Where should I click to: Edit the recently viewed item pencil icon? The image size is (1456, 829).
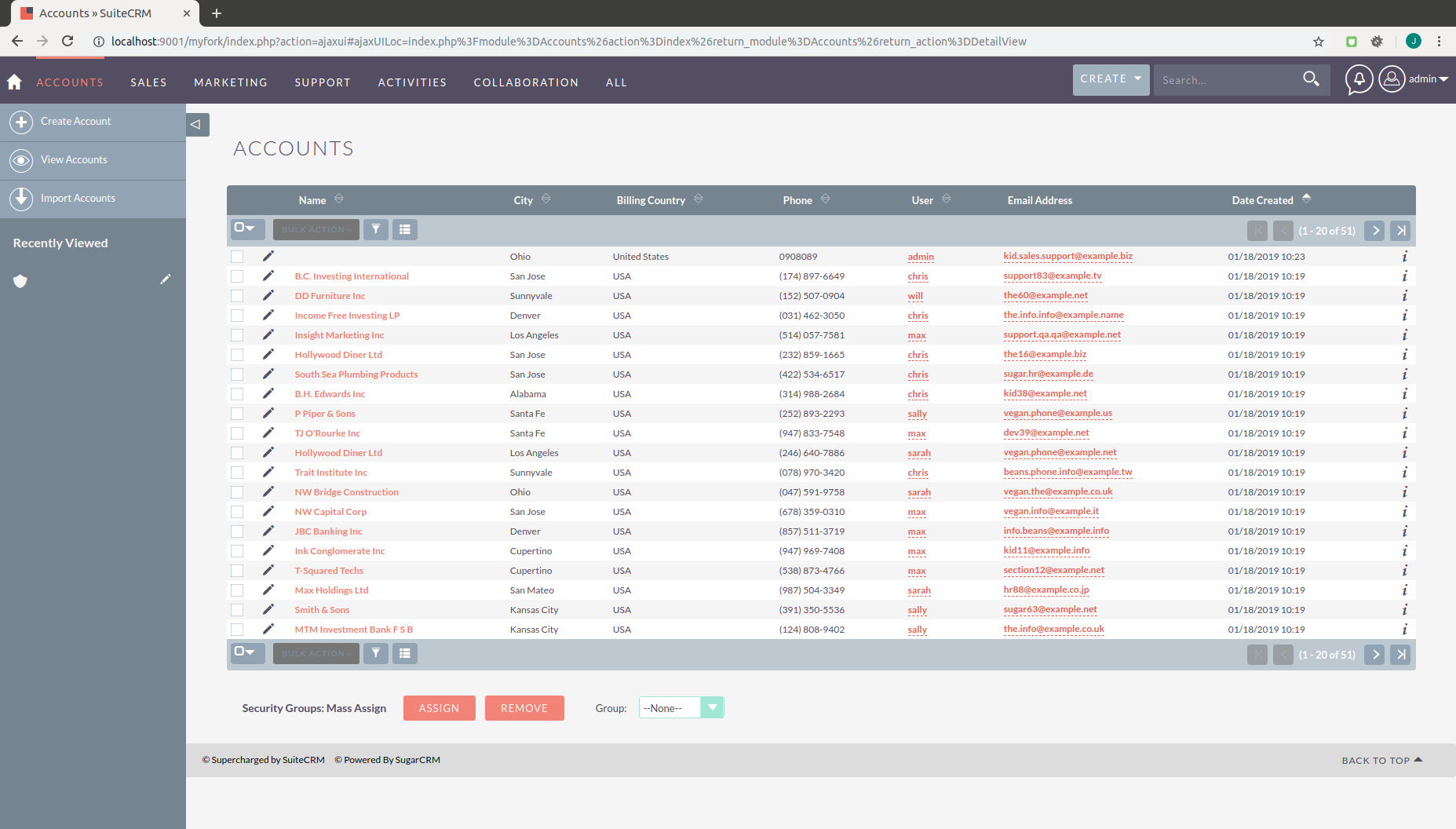pos(165,279)
